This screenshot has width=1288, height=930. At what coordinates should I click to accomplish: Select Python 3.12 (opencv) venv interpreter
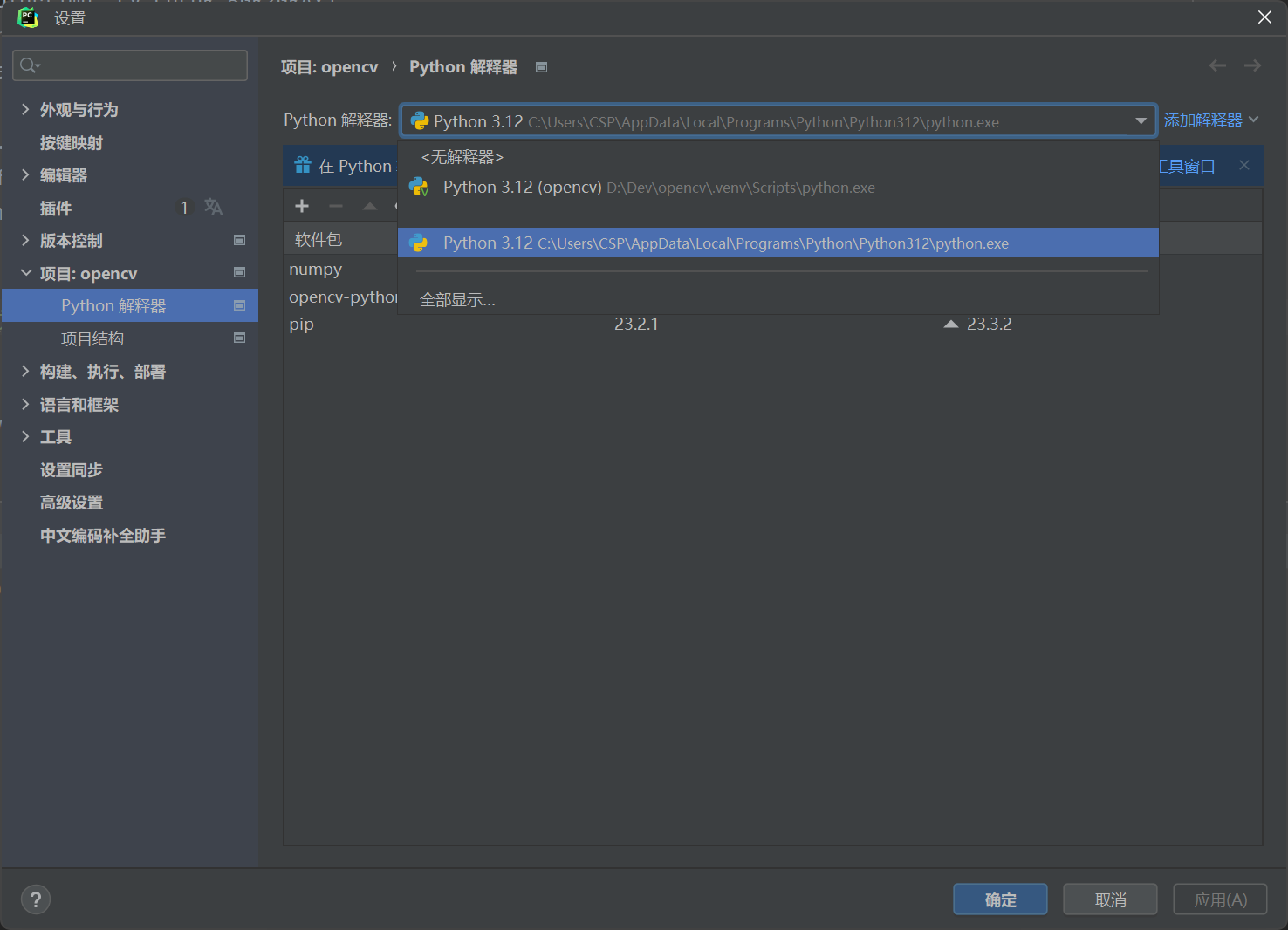pyautogui.click(x=778, y=187)
